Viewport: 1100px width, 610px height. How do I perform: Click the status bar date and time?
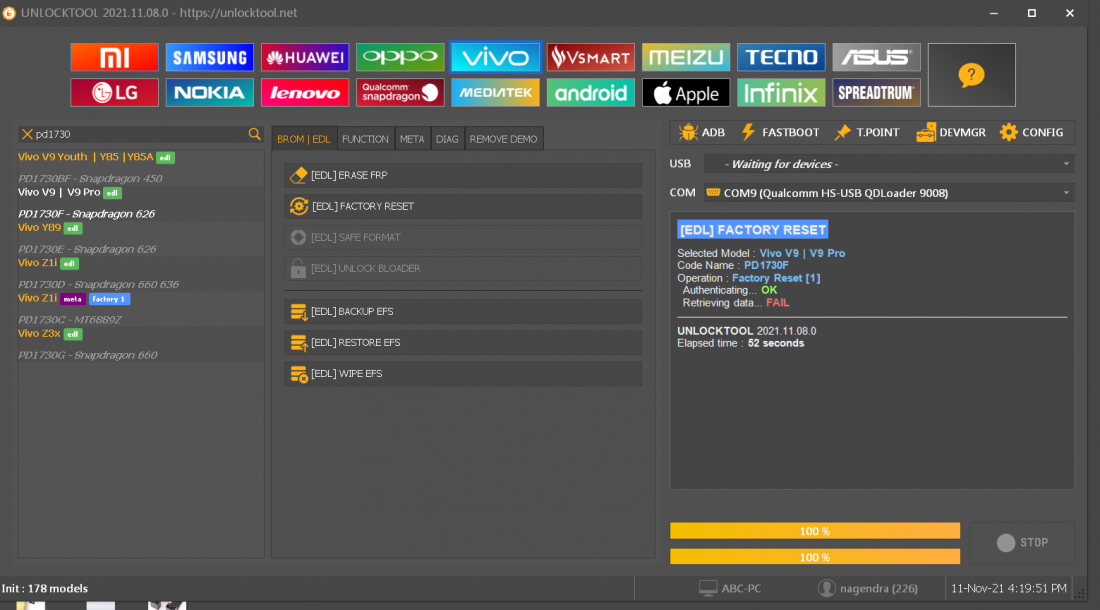(x=1009, y=589)
